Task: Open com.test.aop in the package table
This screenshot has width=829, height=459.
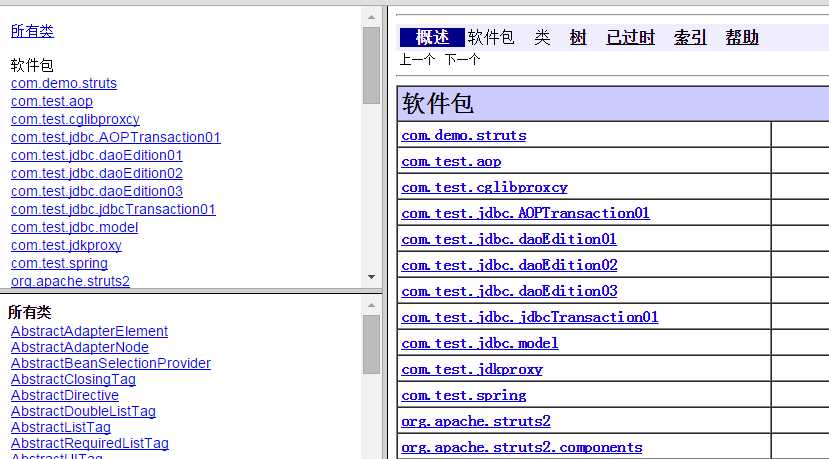Action: coord(451,161)
